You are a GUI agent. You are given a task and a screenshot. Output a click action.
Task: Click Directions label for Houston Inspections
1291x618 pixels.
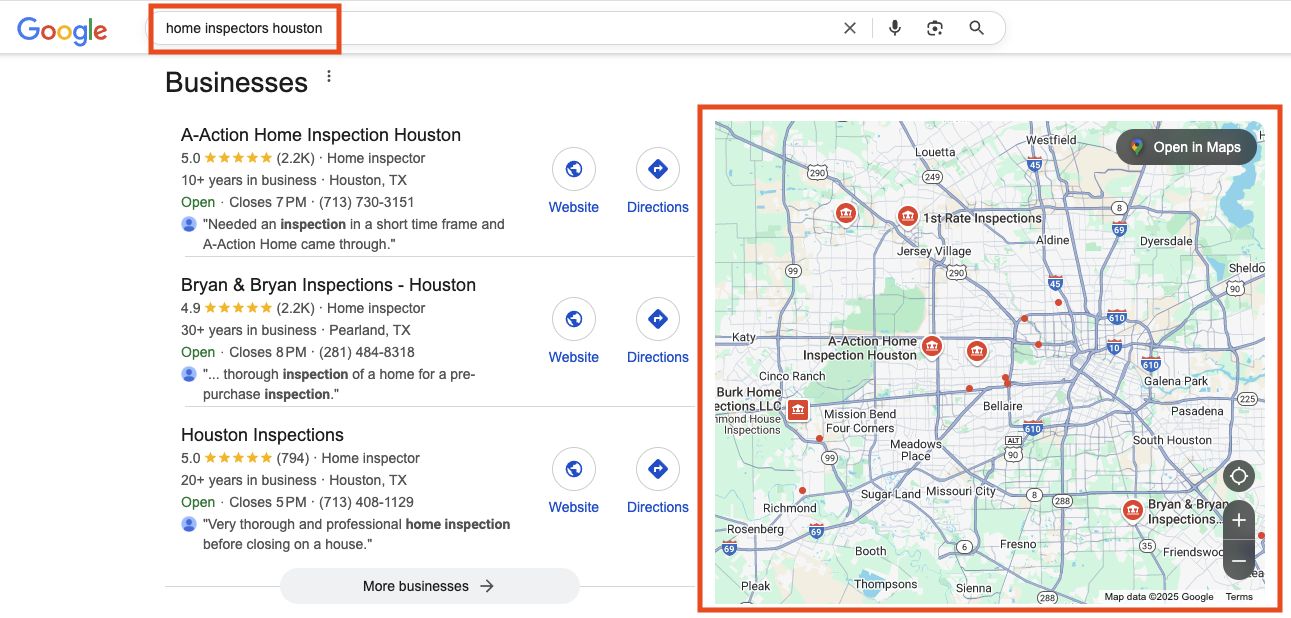click(x=658, y=507)
